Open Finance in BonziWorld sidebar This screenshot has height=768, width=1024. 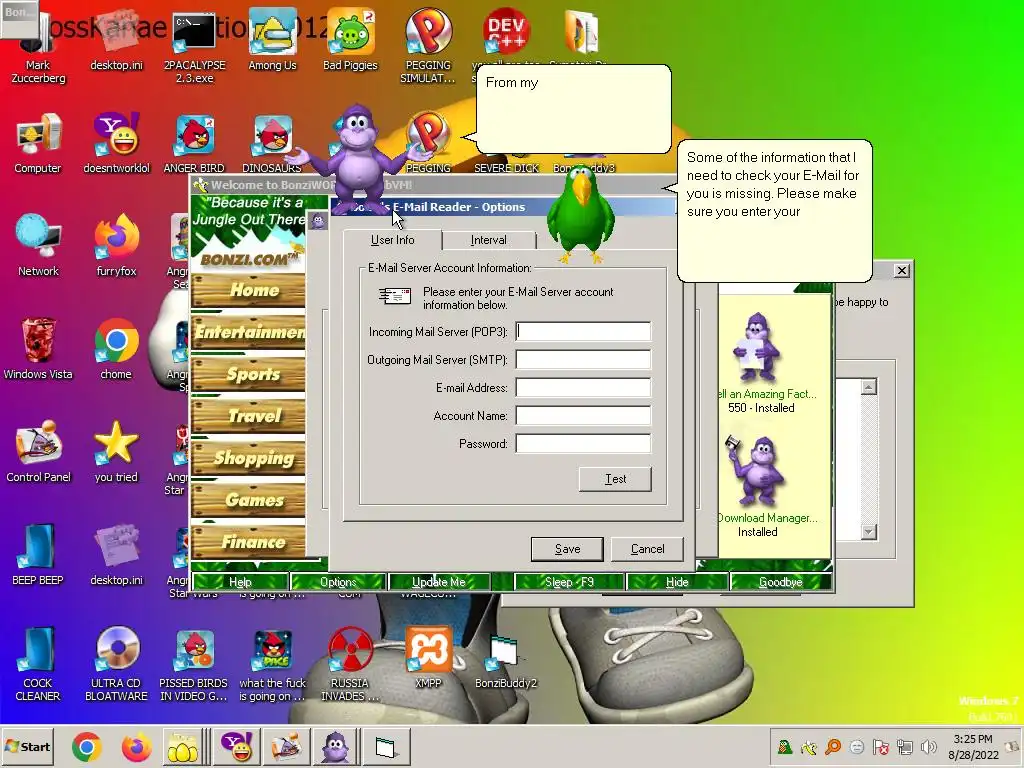click(248, 541)
